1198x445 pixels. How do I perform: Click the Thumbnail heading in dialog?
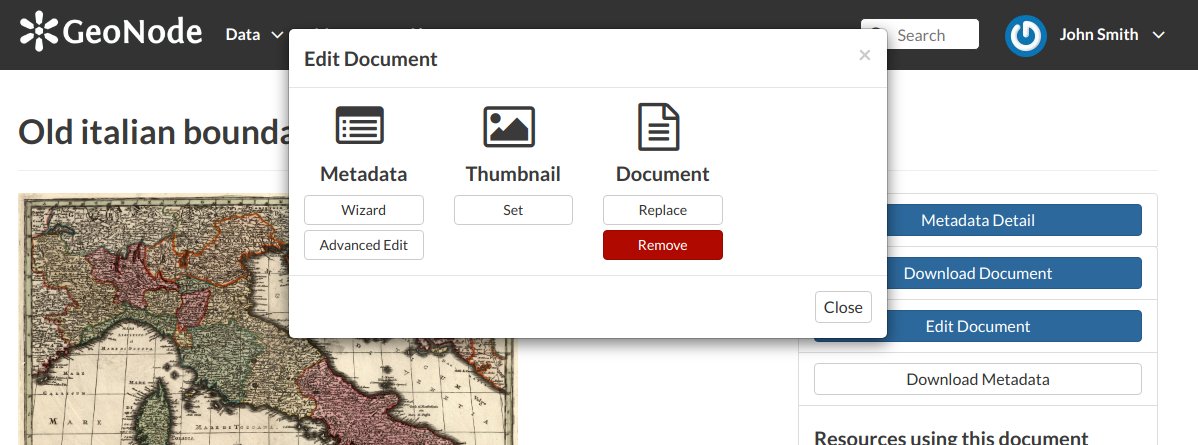513,174
